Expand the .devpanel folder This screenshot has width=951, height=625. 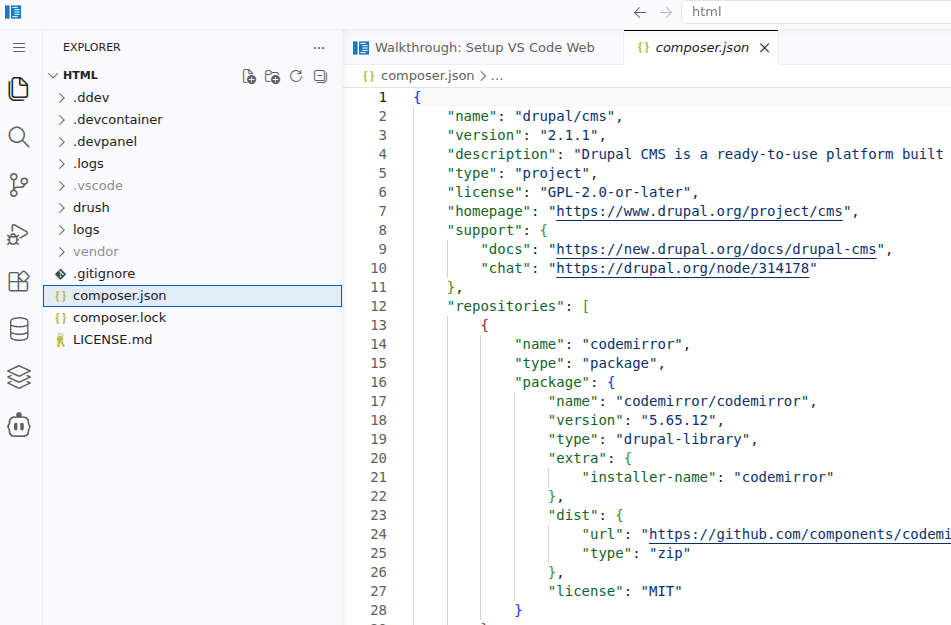pyautogui.click(x=61, y=141)
